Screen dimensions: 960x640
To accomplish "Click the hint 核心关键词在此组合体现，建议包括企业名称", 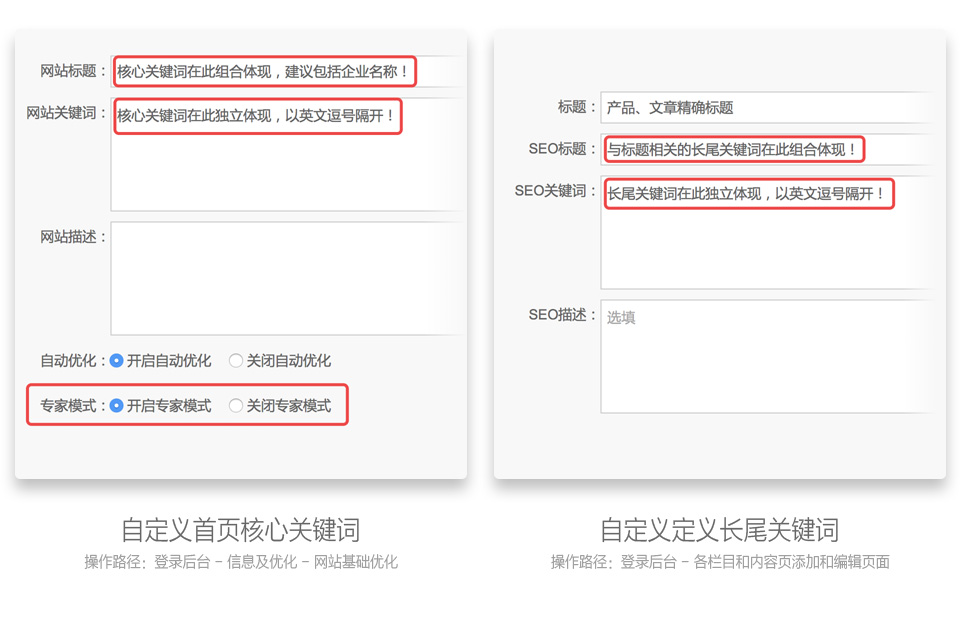I will tap(265, 71).
